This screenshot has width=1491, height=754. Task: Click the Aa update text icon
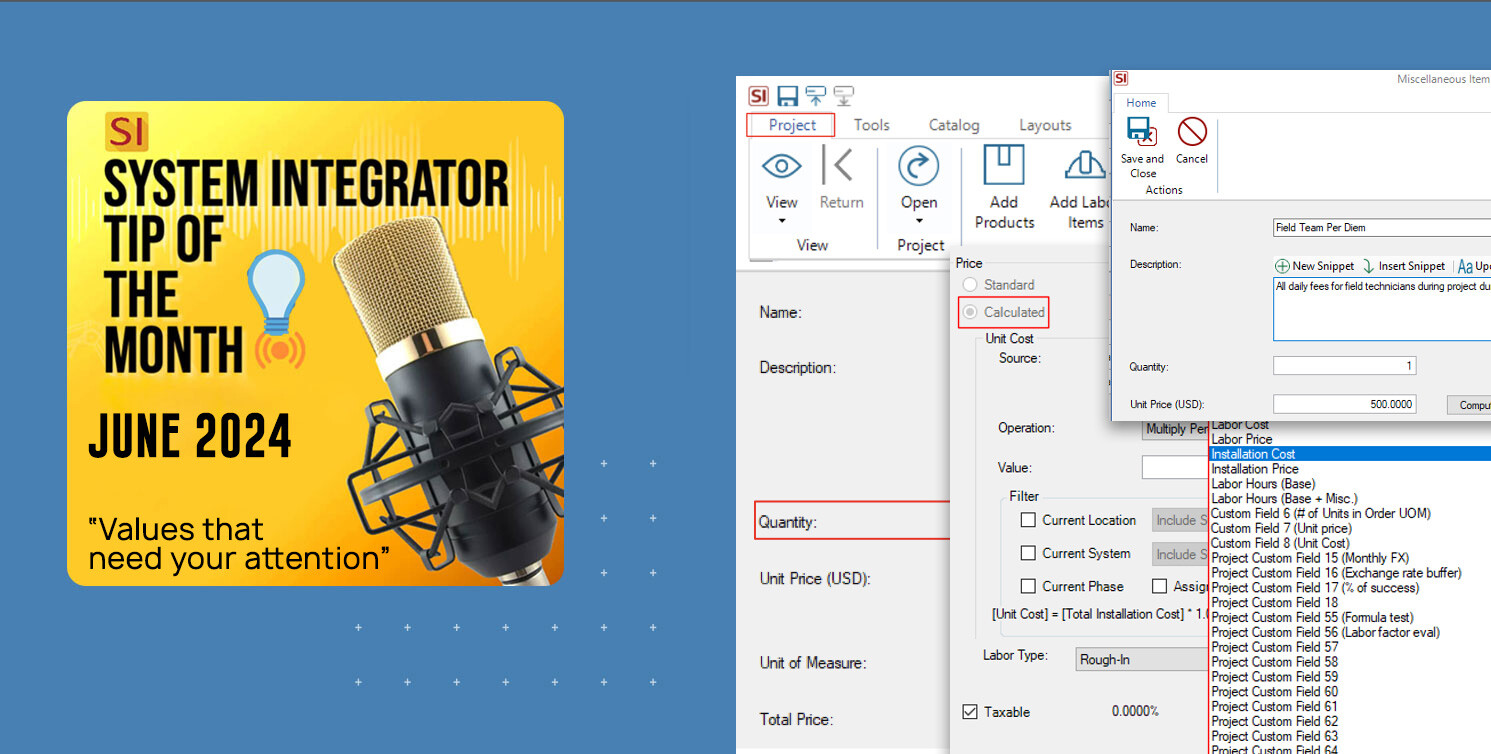click(x=1465, y=266)
